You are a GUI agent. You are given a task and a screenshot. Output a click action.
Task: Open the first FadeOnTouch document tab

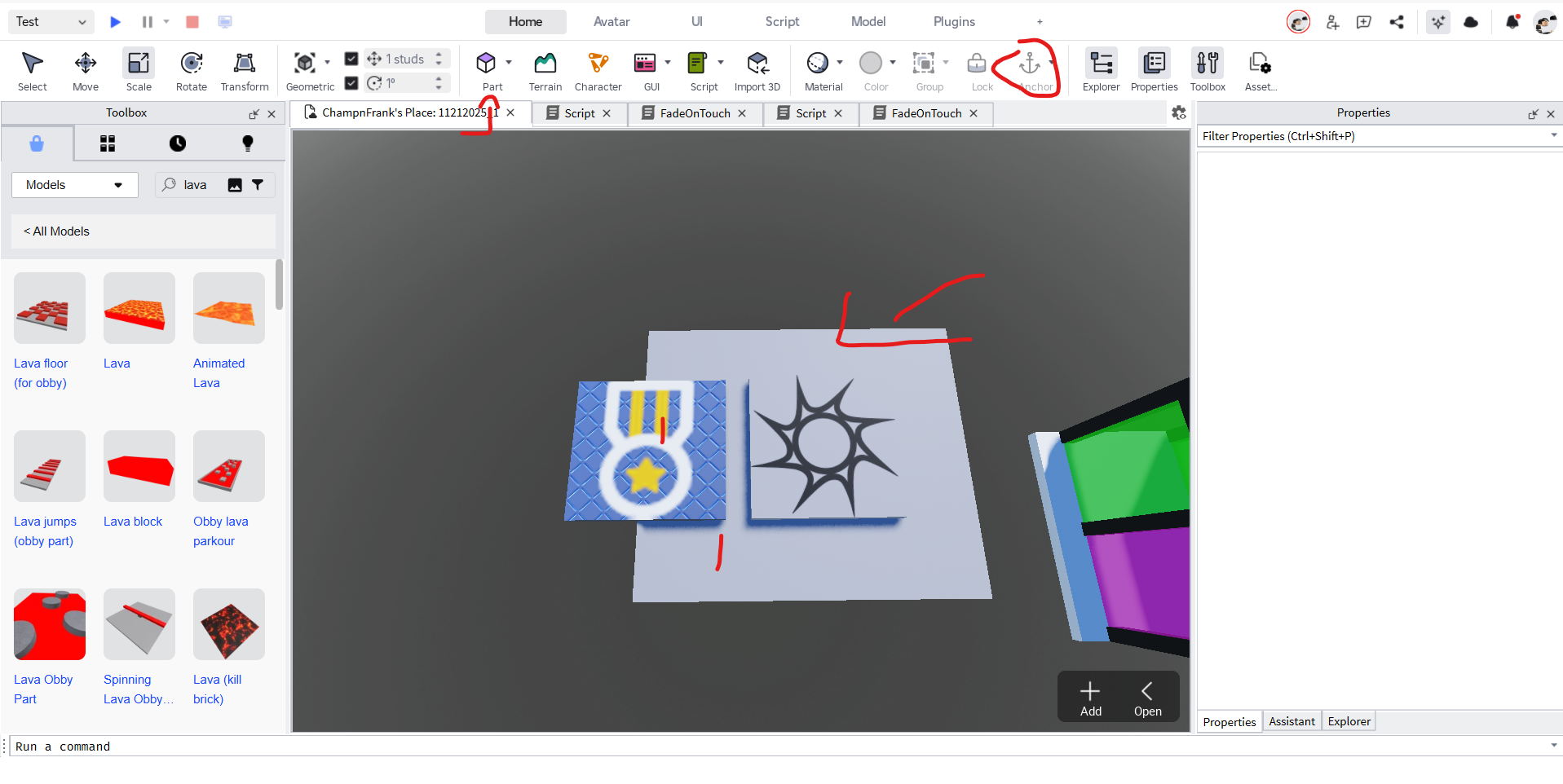click(695, 113)
